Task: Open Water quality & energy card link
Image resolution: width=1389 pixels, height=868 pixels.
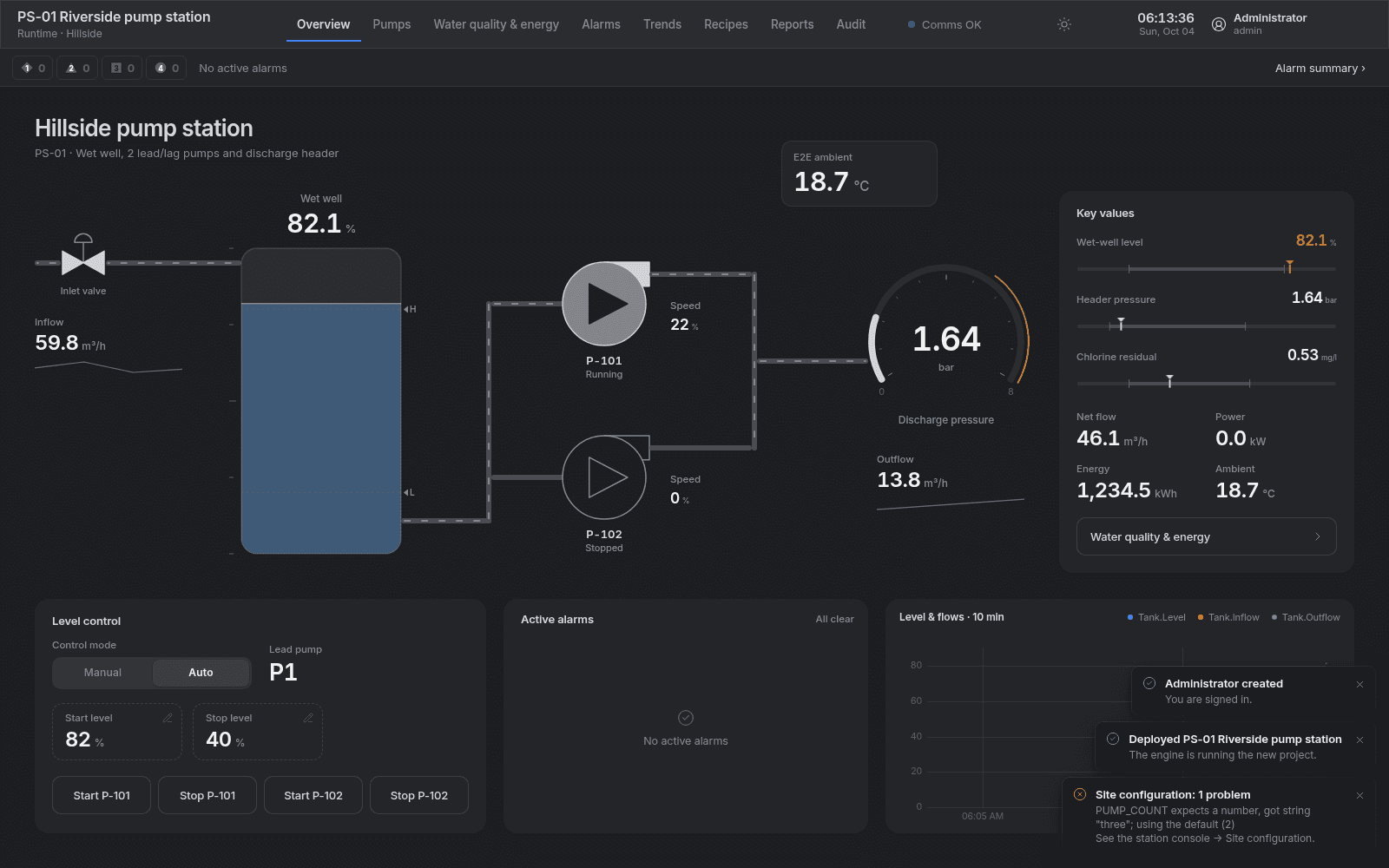Action: click(x=1207, y=536)
